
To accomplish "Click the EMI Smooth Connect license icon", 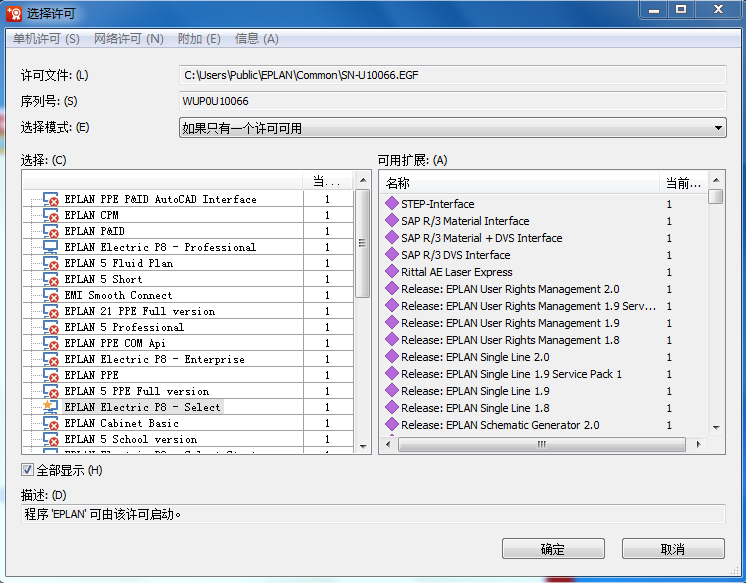I will (50, 295).
